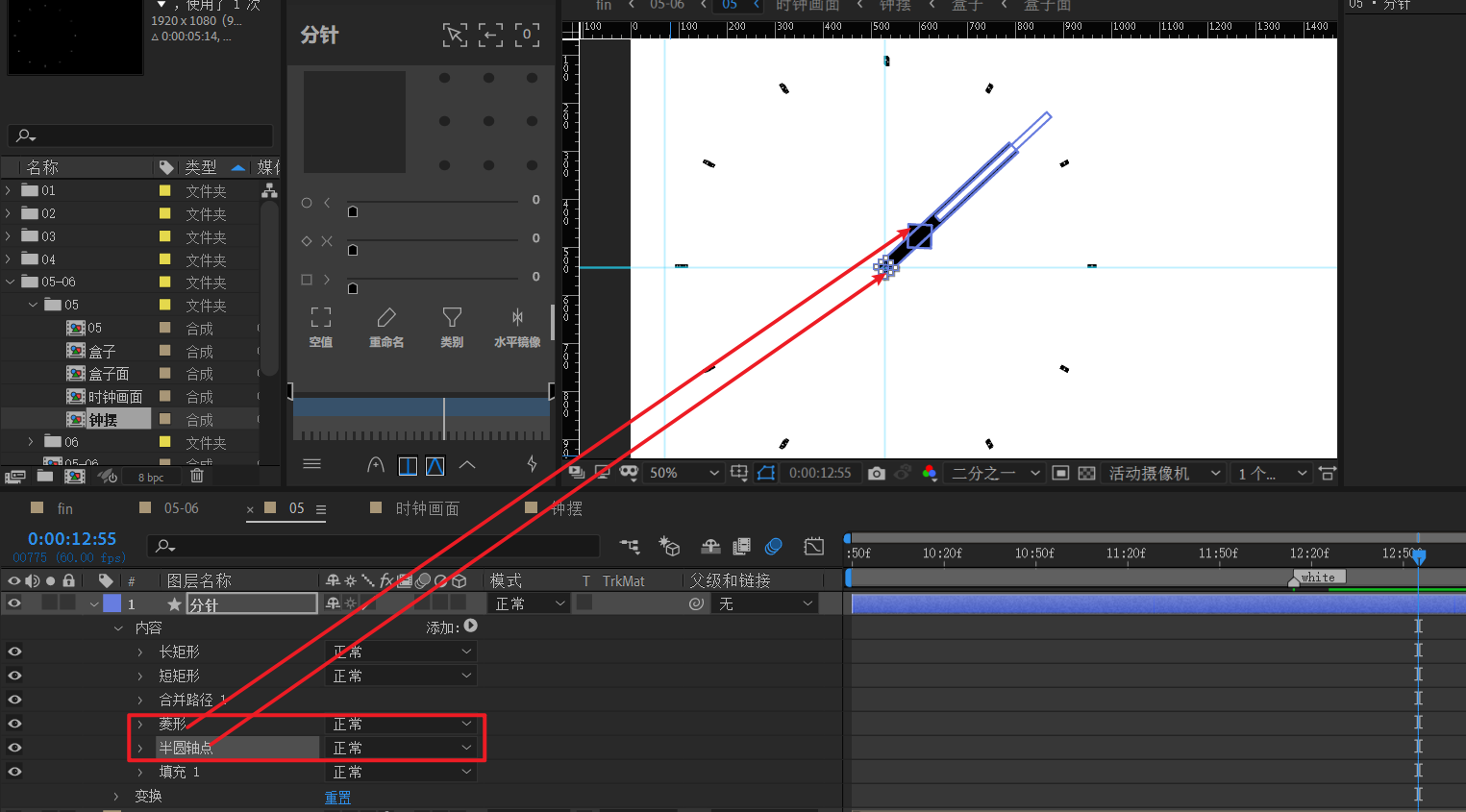The width and height of the screenshot is (1466, 812).
Task: Switch to the 05-06 timeline tab
Action: tap(181, 508)
